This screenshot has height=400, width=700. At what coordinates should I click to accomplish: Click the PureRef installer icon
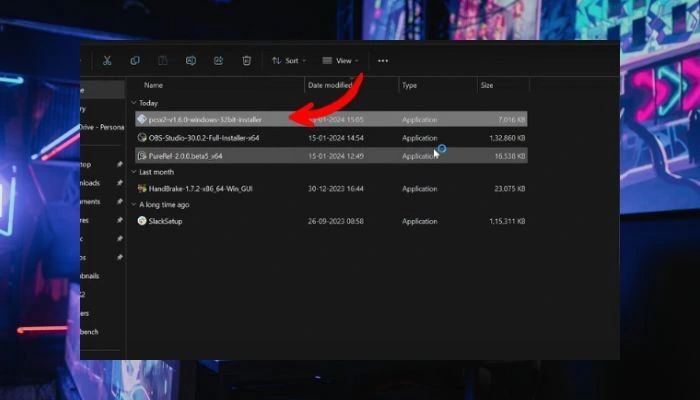[x=142, y=156]
